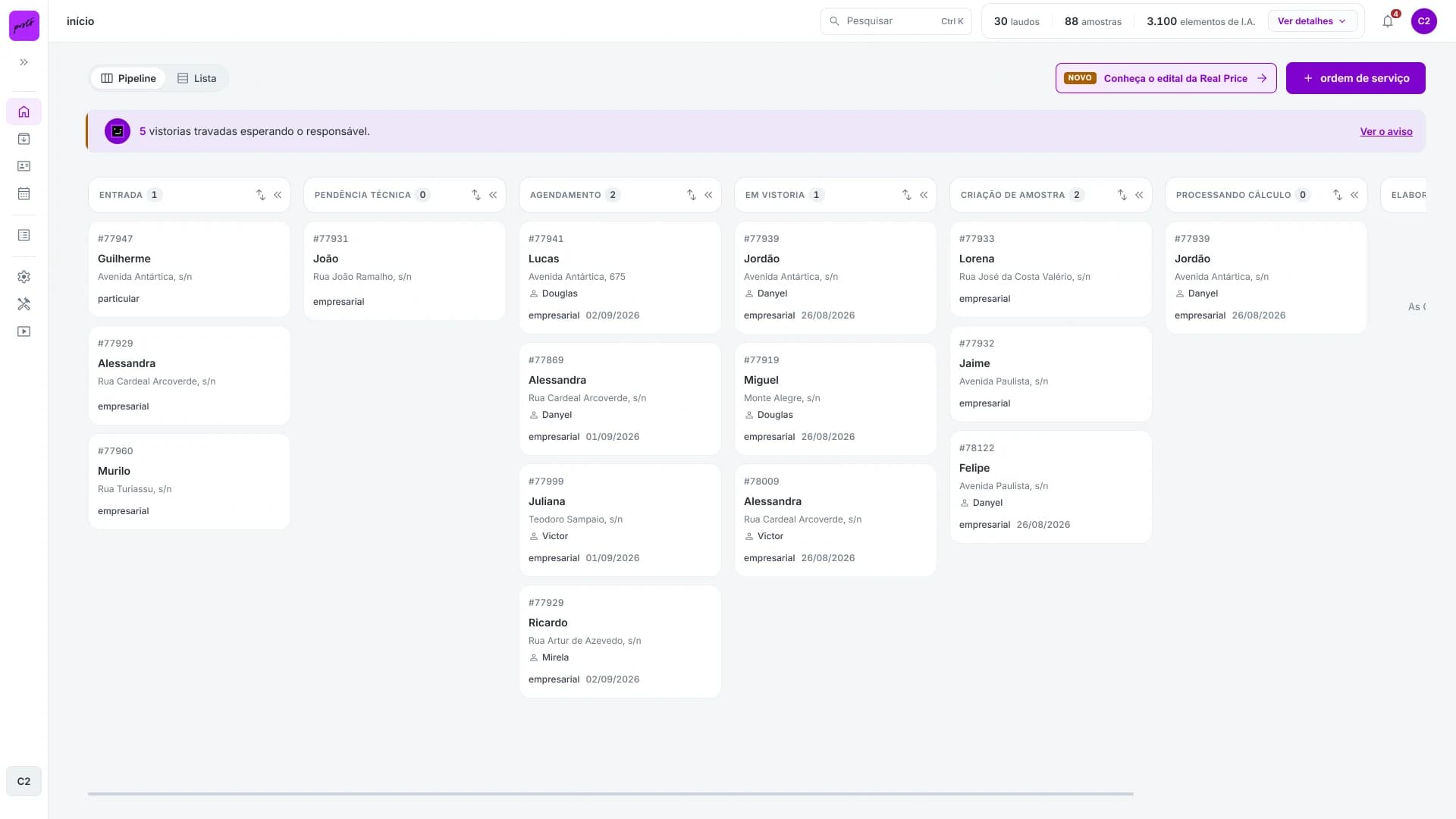The image size is (1456, 819).
Task: Open the calendar icon in the sidebar
Action: (x=24, y=193)
